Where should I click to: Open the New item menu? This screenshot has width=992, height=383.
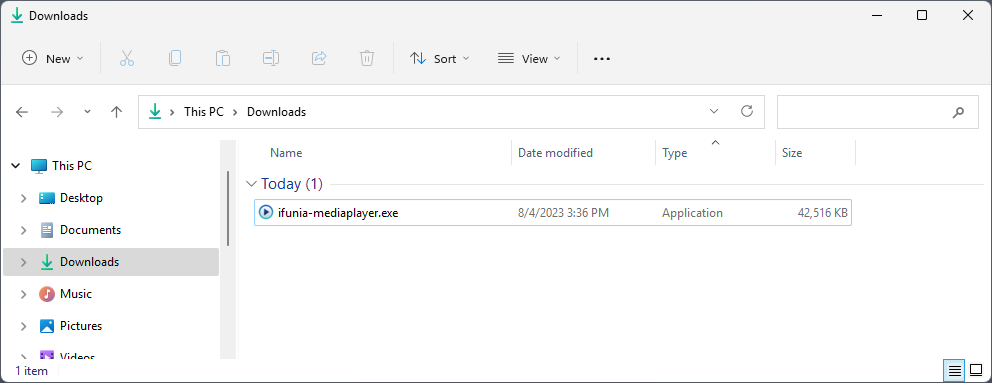coord(53,58)
